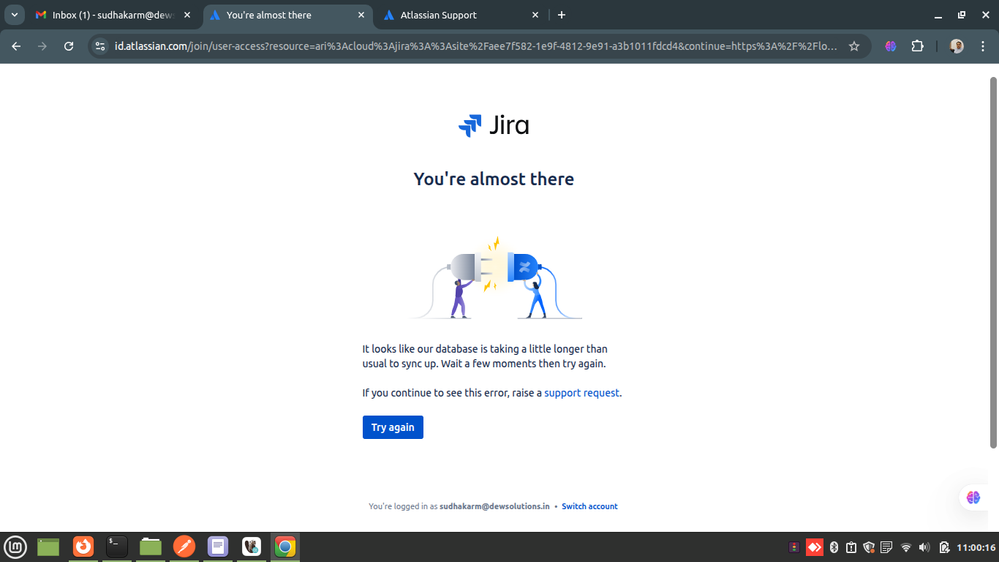
Task: Open a new browser tab
Action: (561, 15)
